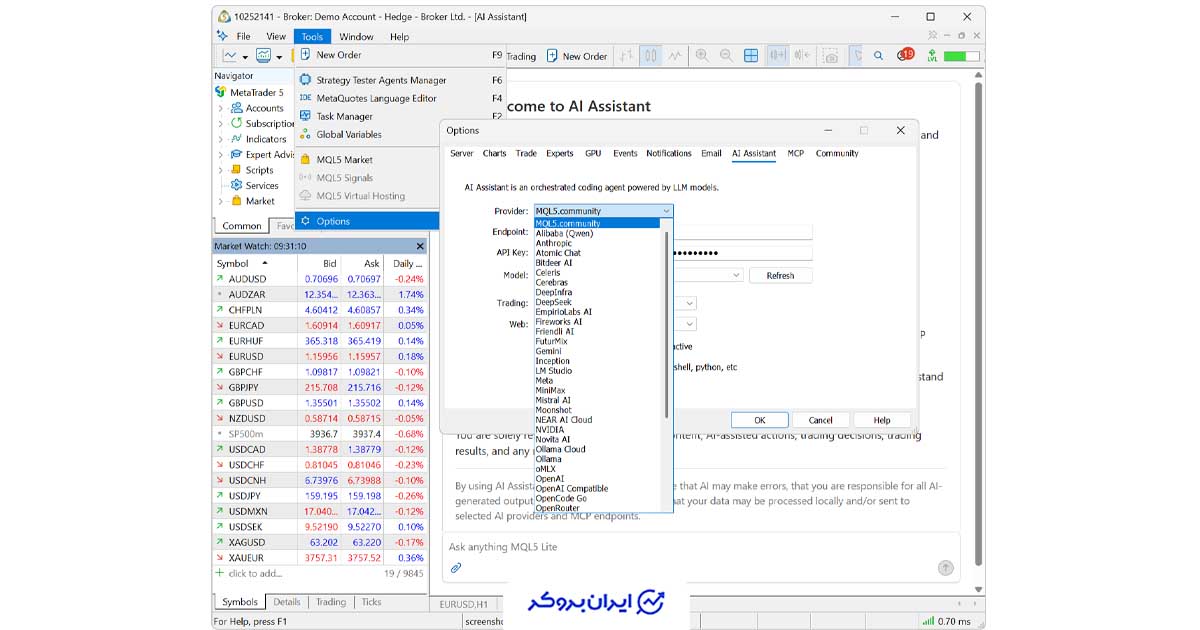This screenshot has height=630, width=1200.
Task: Click the New Order button in the main toolbar
Action: (x=577, y=56)
